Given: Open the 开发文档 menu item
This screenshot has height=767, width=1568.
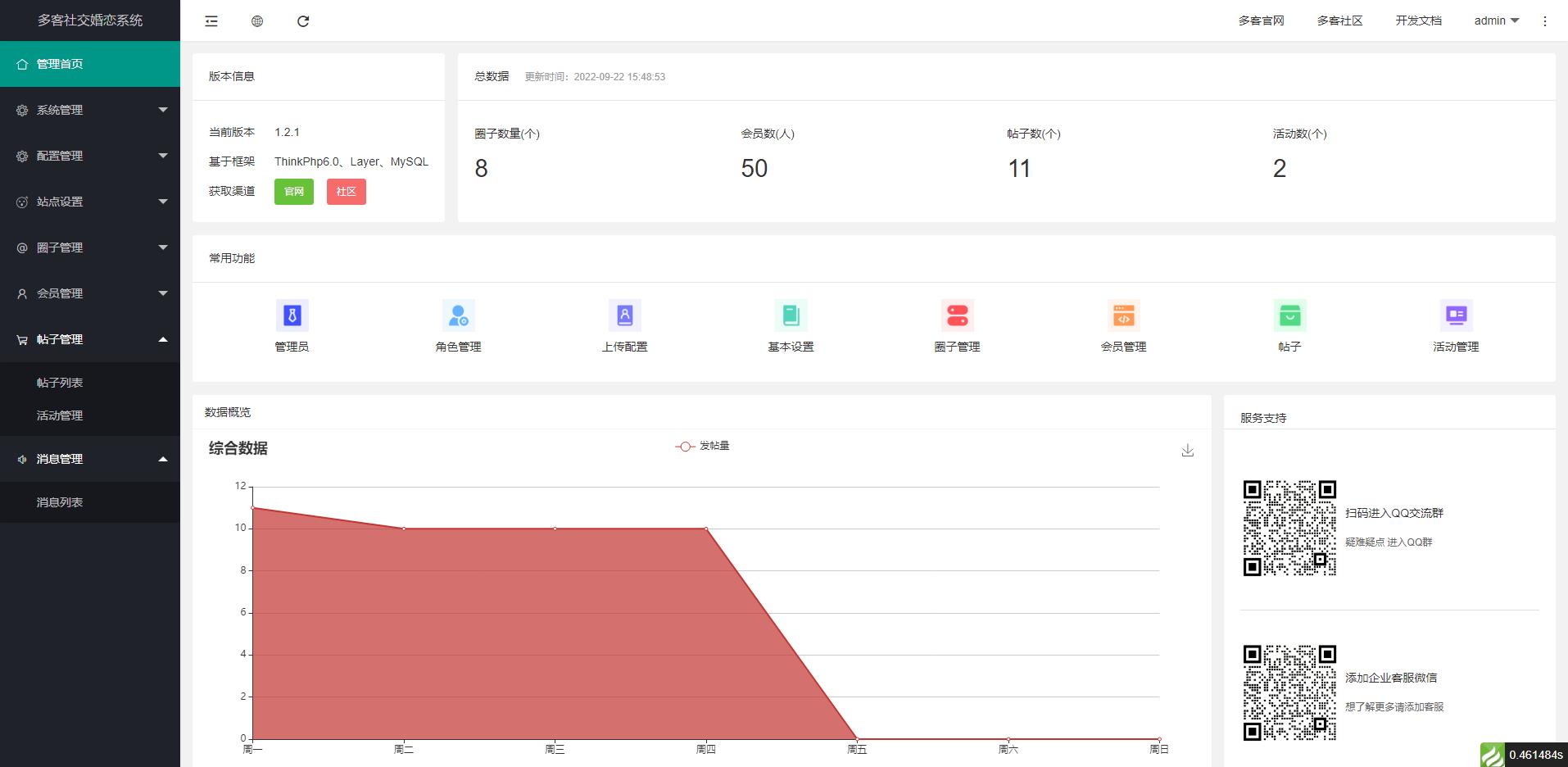Looking at the screenshot, I should (x=1418, y=20).
